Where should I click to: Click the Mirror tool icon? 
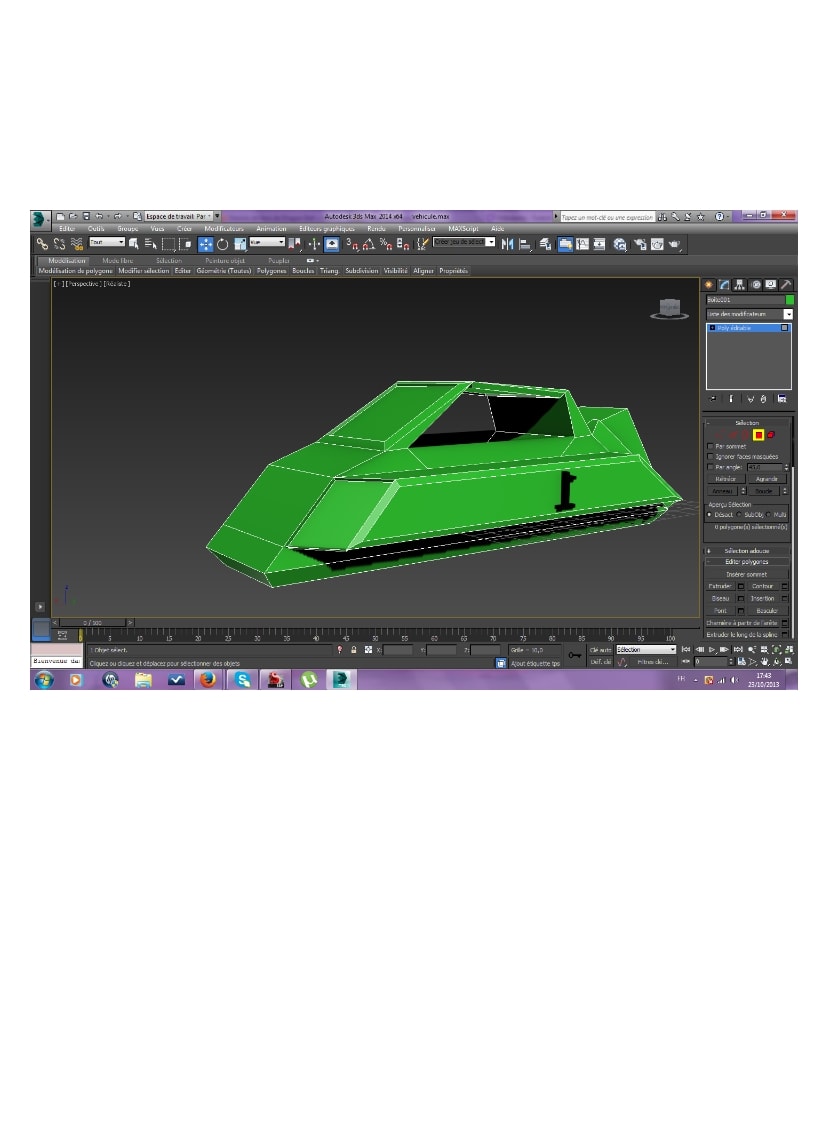(507, 244)
